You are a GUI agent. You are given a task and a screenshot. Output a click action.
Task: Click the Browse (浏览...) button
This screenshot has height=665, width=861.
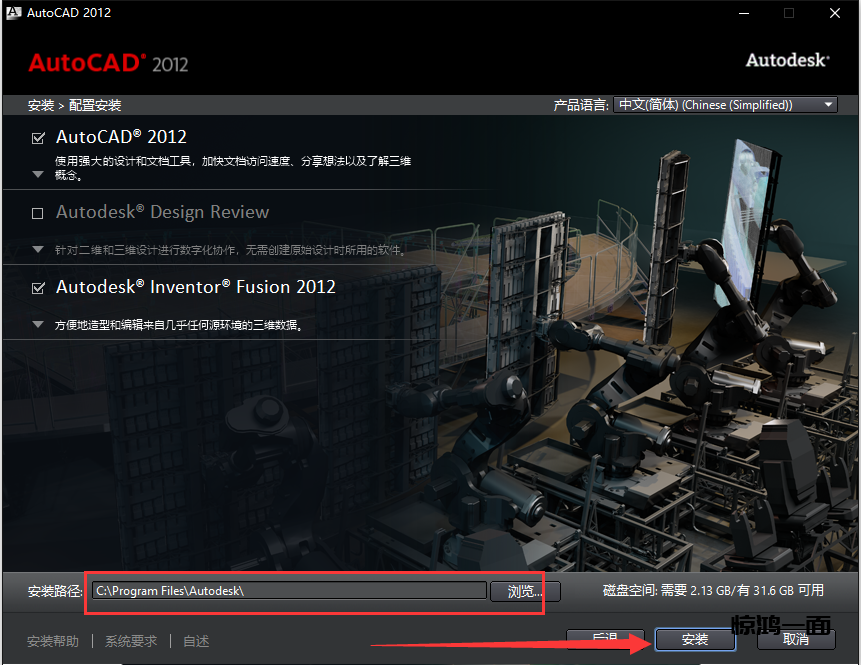[525, 591]
